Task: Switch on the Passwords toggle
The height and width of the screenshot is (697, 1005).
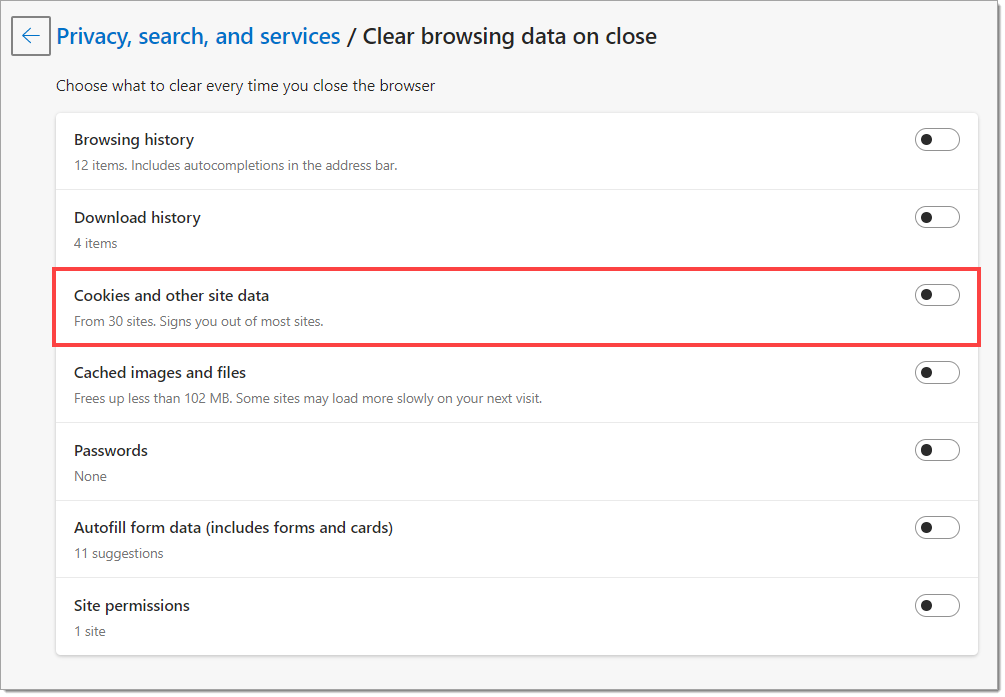Action: 936,449
